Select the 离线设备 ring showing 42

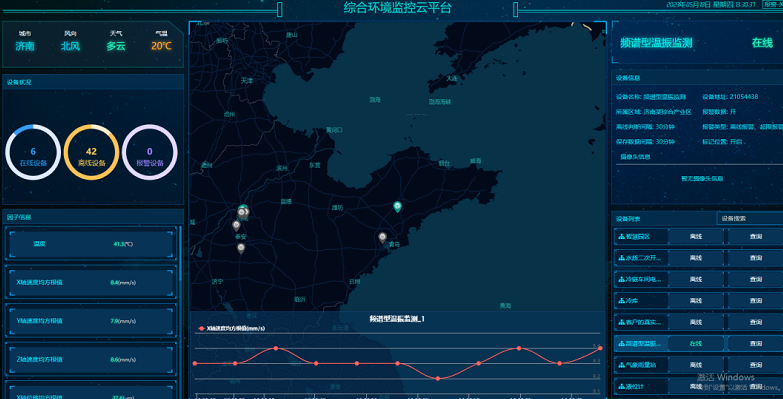(x=91, y=152)
